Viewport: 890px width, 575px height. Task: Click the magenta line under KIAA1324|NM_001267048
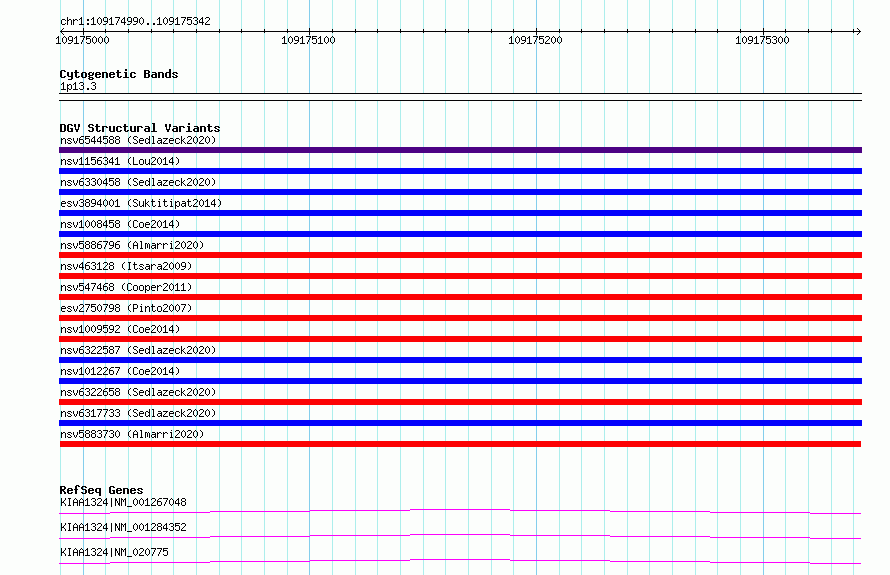coord(460,511)
